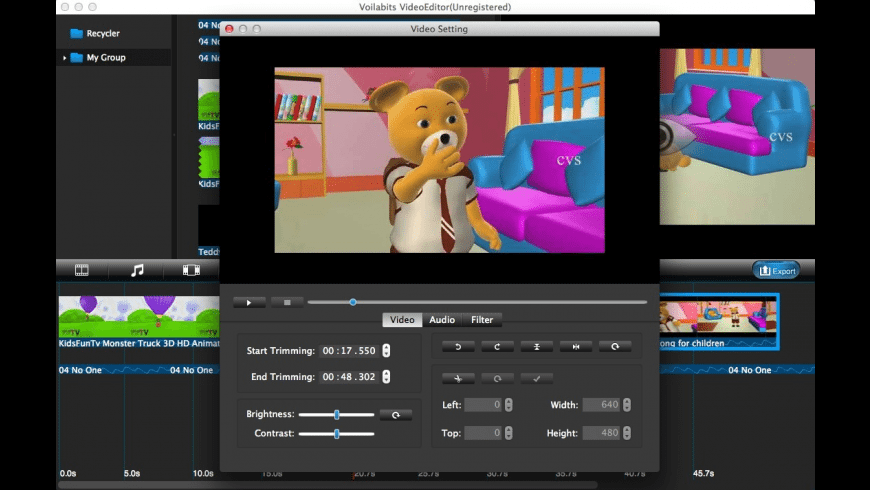Image resolution: width=870 pixels, height=490 pixels.
Task: Click the Width crop value field
Action: click(x=601, y=405)
